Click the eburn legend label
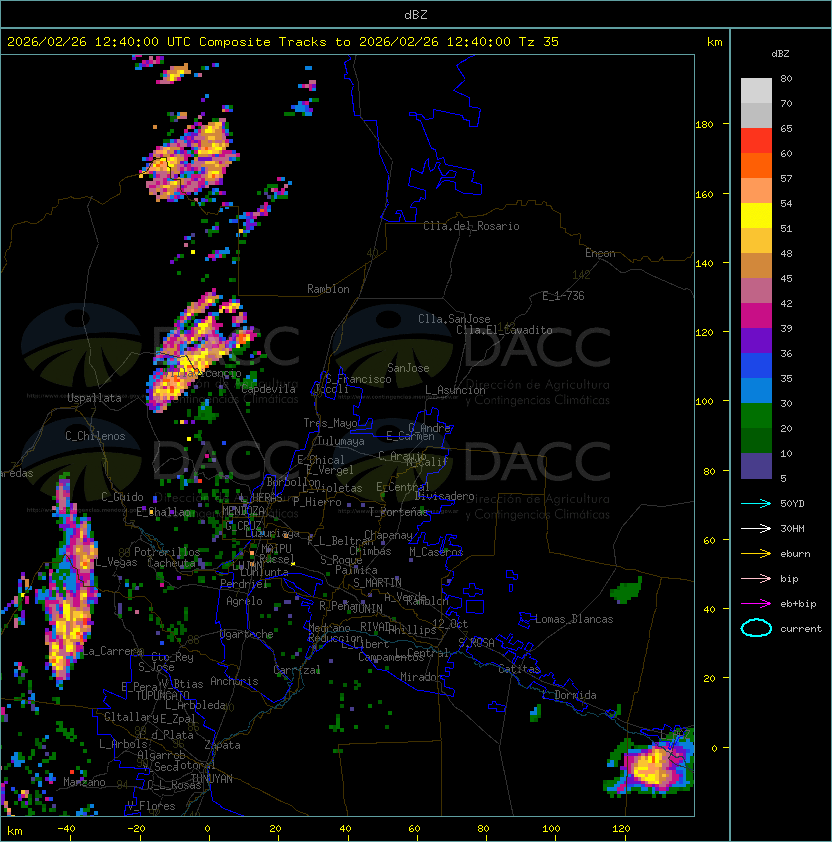The image size is (832, 842). tap(795, 554)
